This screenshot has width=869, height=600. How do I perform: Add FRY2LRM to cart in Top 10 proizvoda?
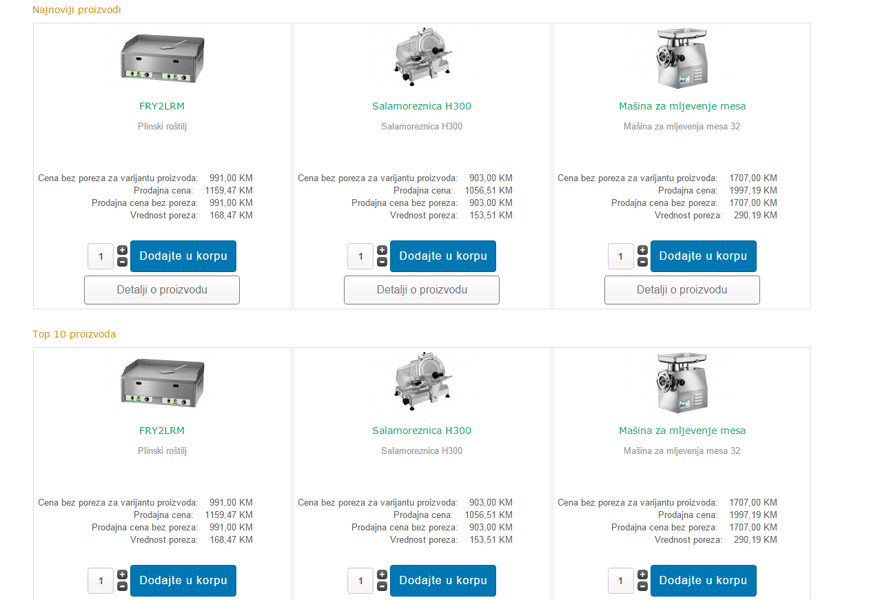pos(183,581)
